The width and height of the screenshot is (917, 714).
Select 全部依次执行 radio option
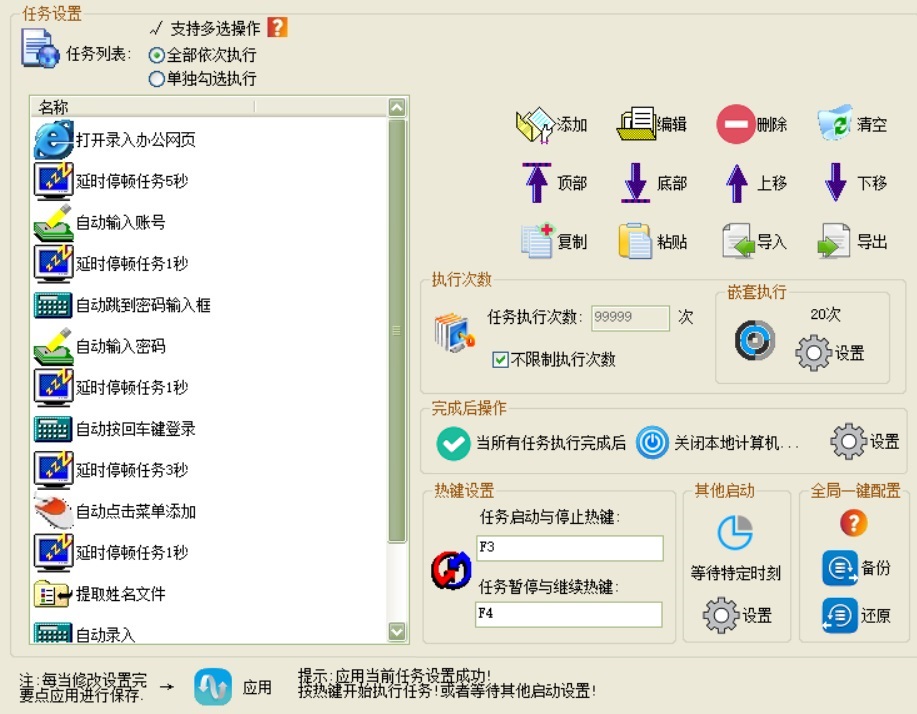click(x=157, y=55)
